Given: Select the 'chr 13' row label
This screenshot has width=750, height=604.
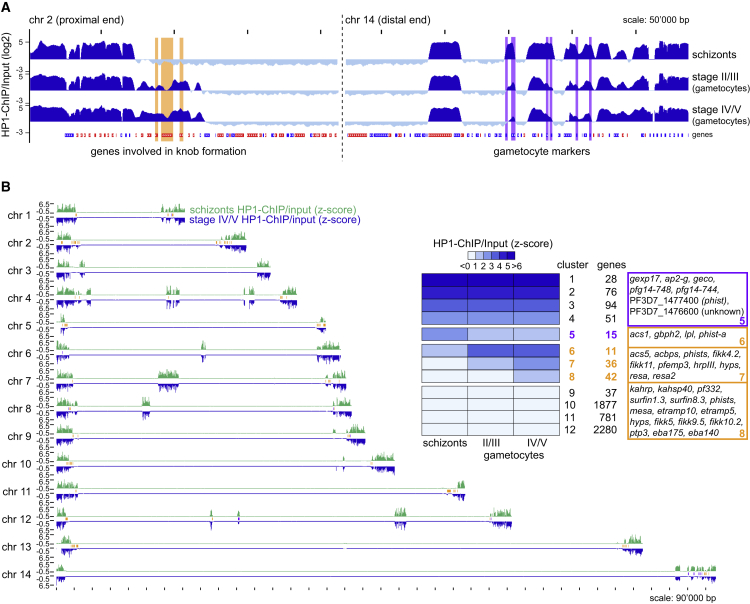Looking at the screenshot, I should pos(16,547).
